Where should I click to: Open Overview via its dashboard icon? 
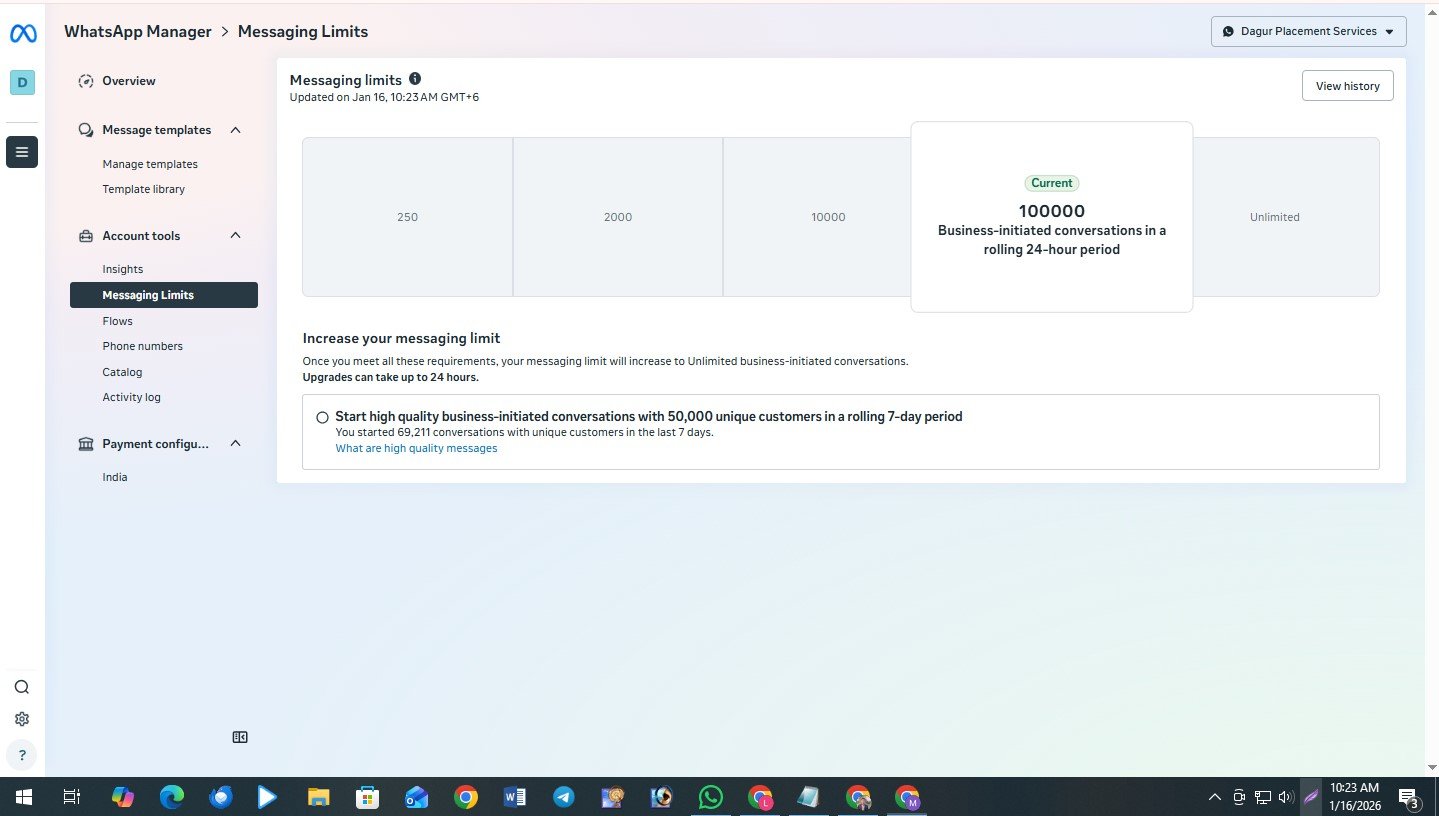coord(86,81)
